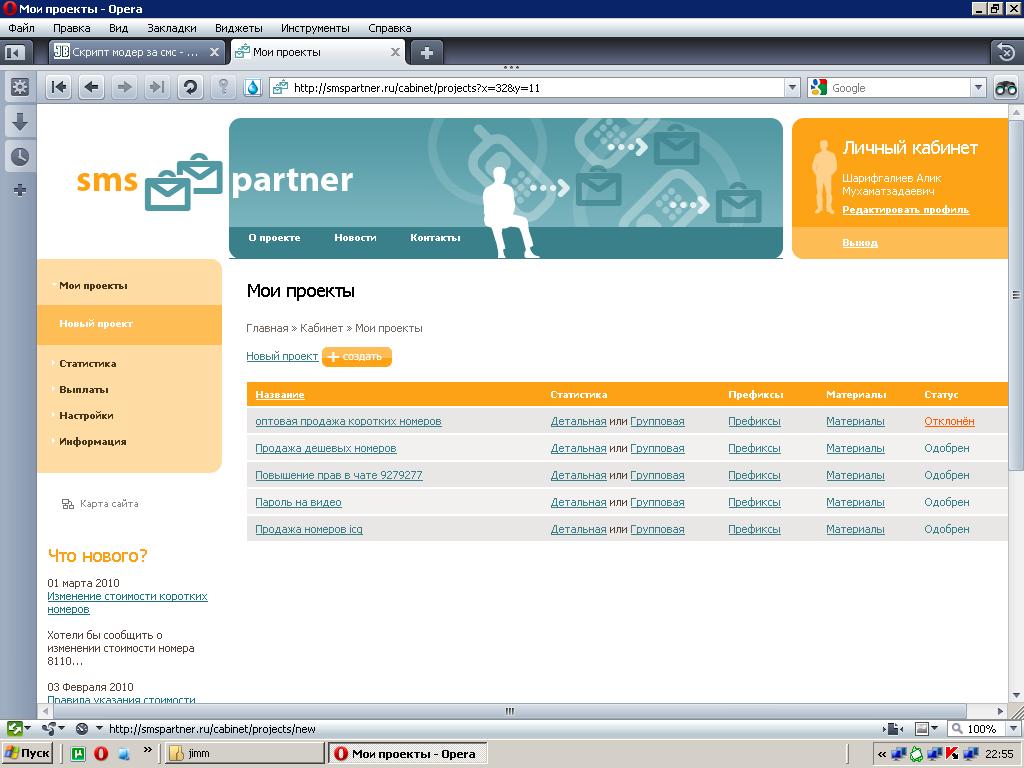Expand the Opera Unite dropdown arrow in the status bar

coord(61,728)
